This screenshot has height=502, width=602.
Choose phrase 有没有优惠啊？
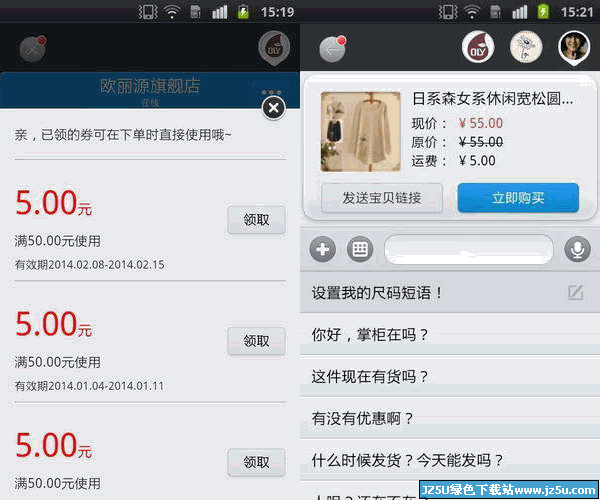(364, 419)
